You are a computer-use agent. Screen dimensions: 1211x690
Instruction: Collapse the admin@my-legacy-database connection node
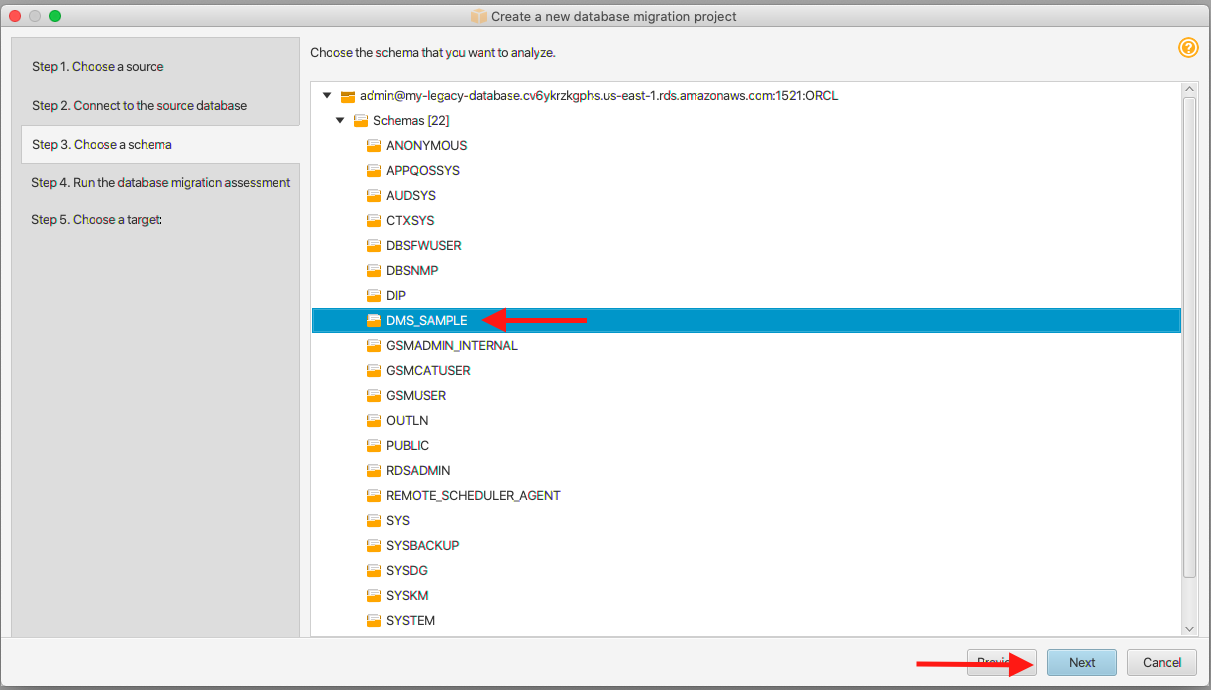(326, 96)
